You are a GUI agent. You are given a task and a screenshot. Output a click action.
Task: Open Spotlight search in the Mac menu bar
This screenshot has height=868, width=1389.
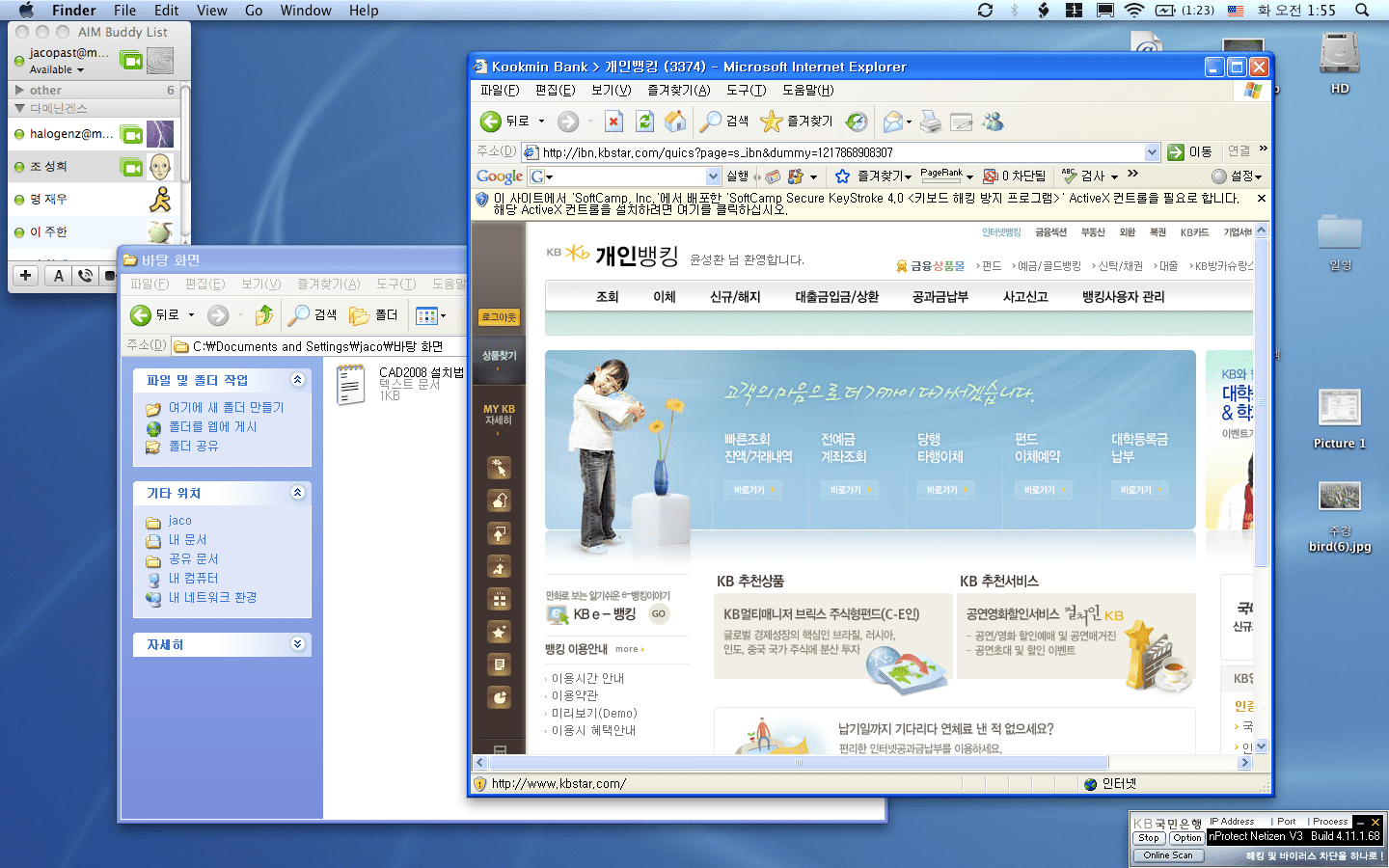(1362, 11)
